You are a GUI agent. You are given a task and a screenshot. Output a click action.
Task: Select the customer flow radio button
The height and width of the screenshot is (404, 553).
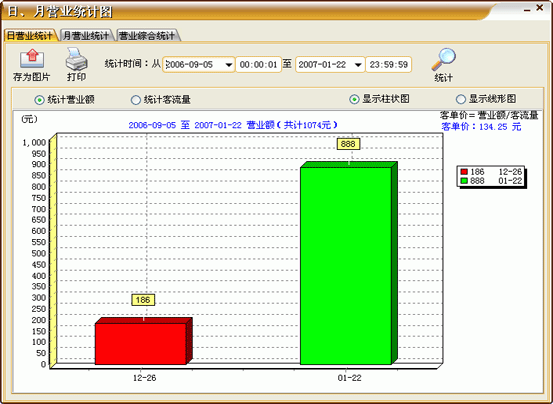[x=135, y=100]
